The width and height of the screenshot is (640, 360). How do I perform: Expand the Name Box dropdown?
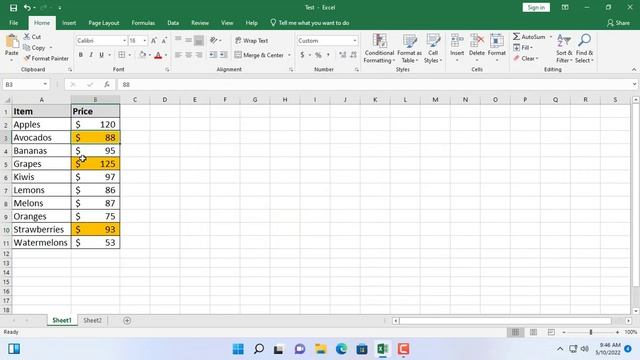tap(45, 84)
